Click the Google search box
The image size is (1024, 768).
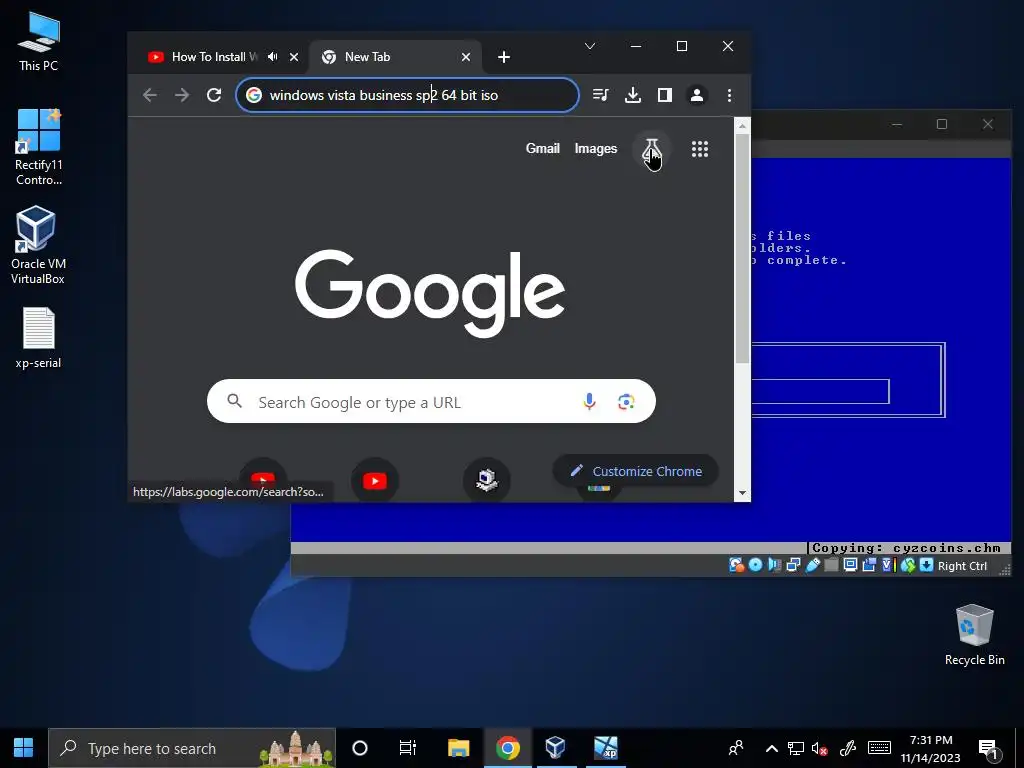(431, 402)
